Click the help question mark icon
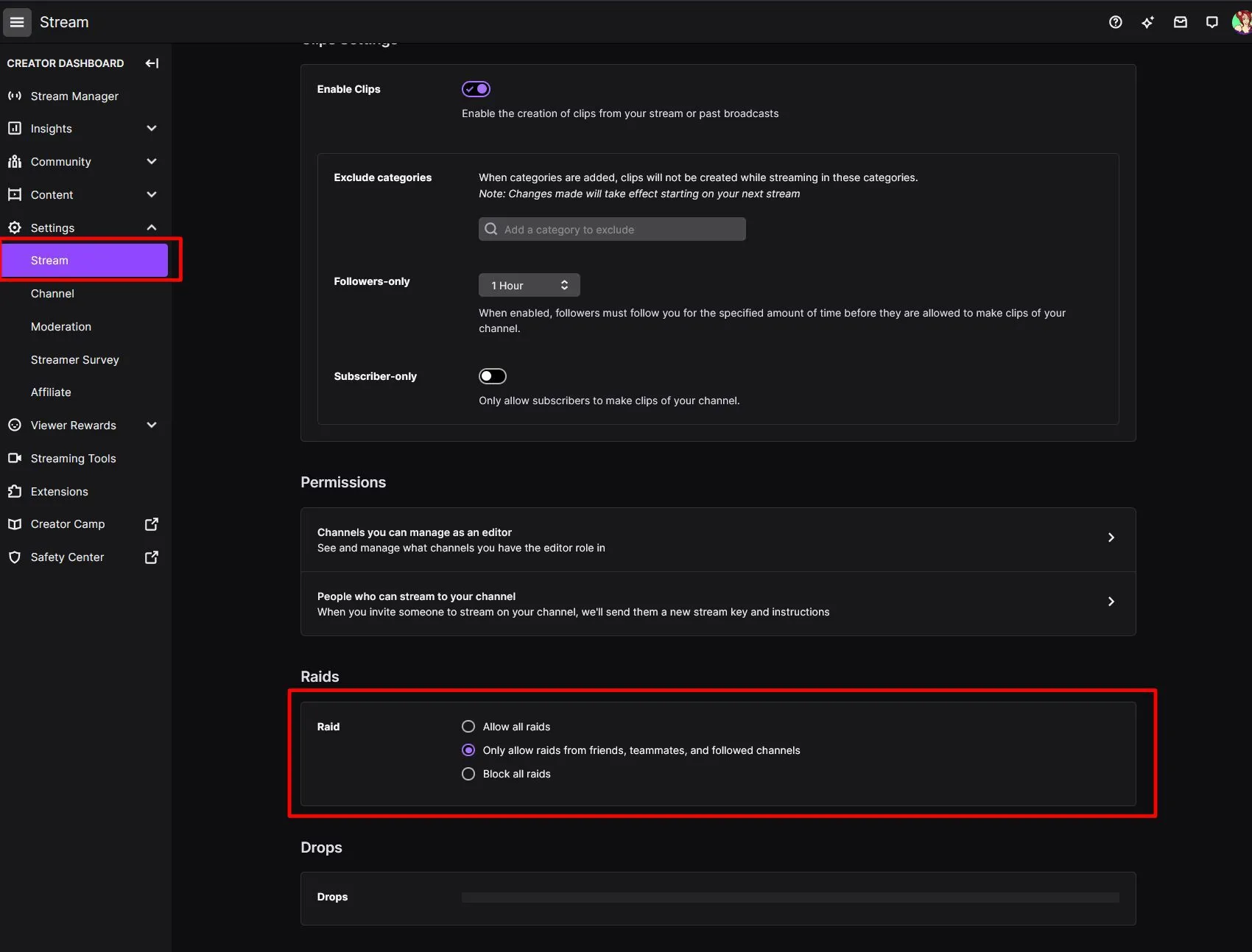The width and height of the screenshot is (1252, 952). [x=1115, y=22]
